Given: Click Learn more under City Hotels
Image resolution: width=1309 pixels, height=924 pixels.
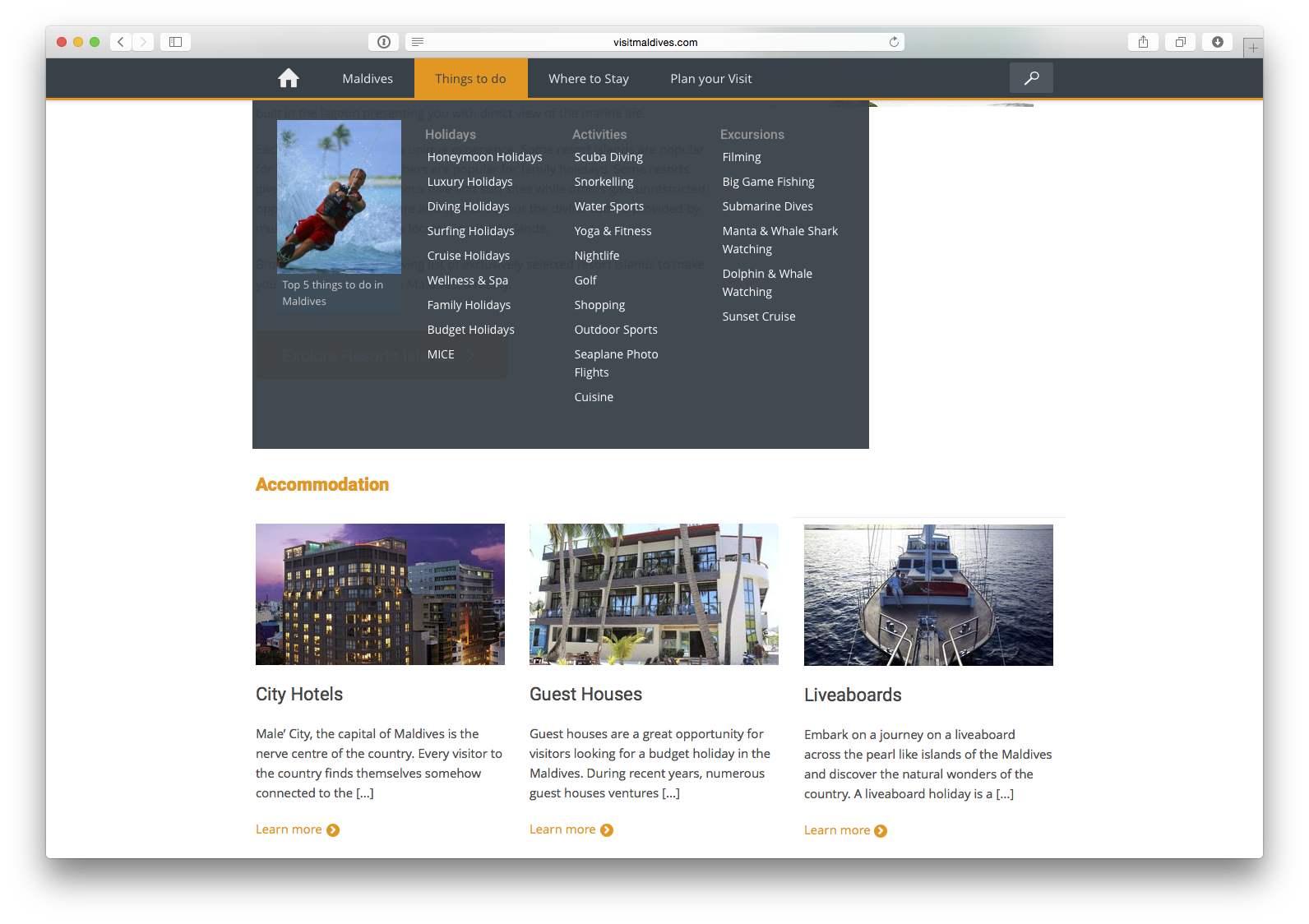Looking at the screenshot, I should pos(289,829).
